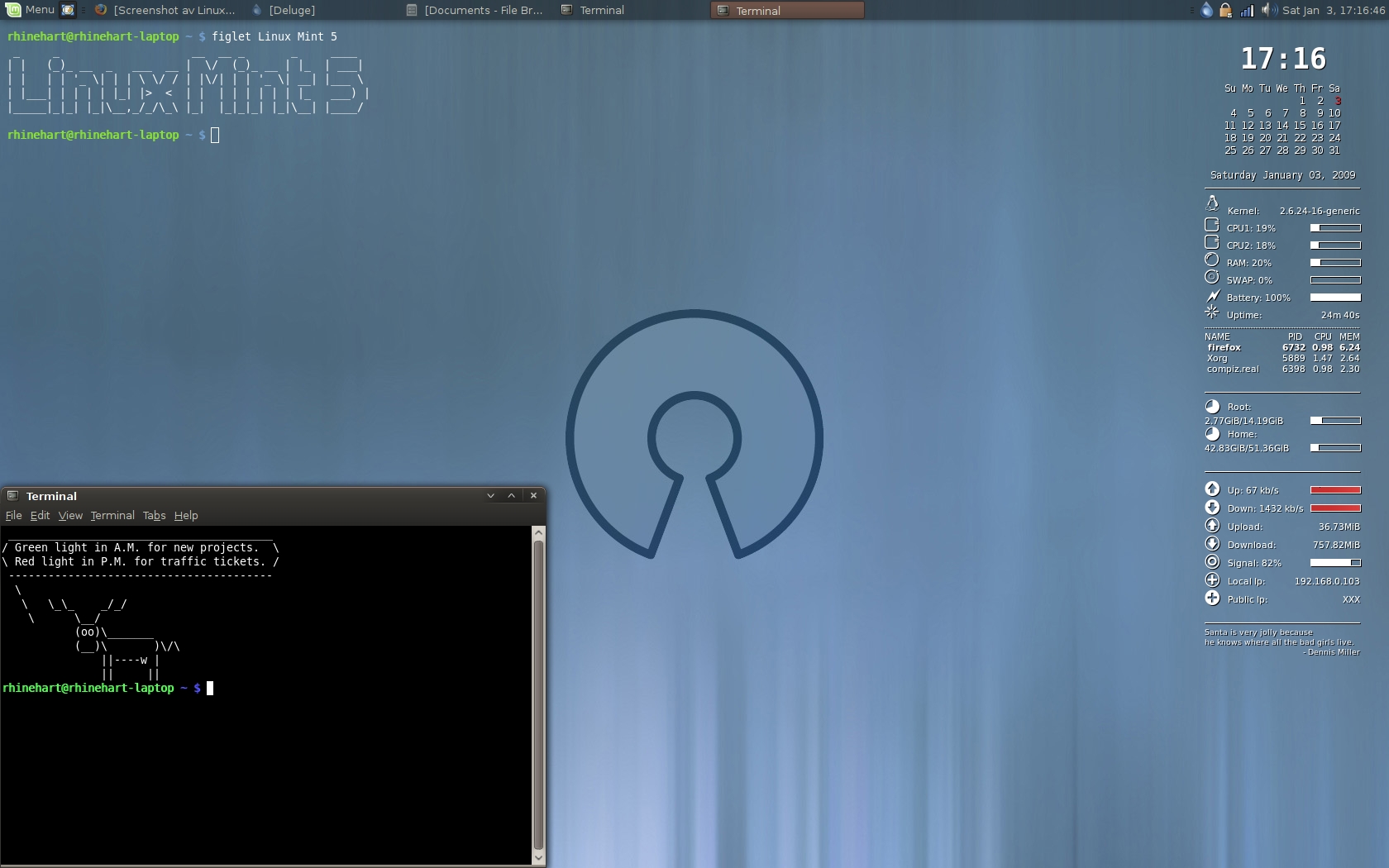Click the Home disk pie icon
The width and height of the screenshot is (1389, 868).
(x=1212, y=434)
